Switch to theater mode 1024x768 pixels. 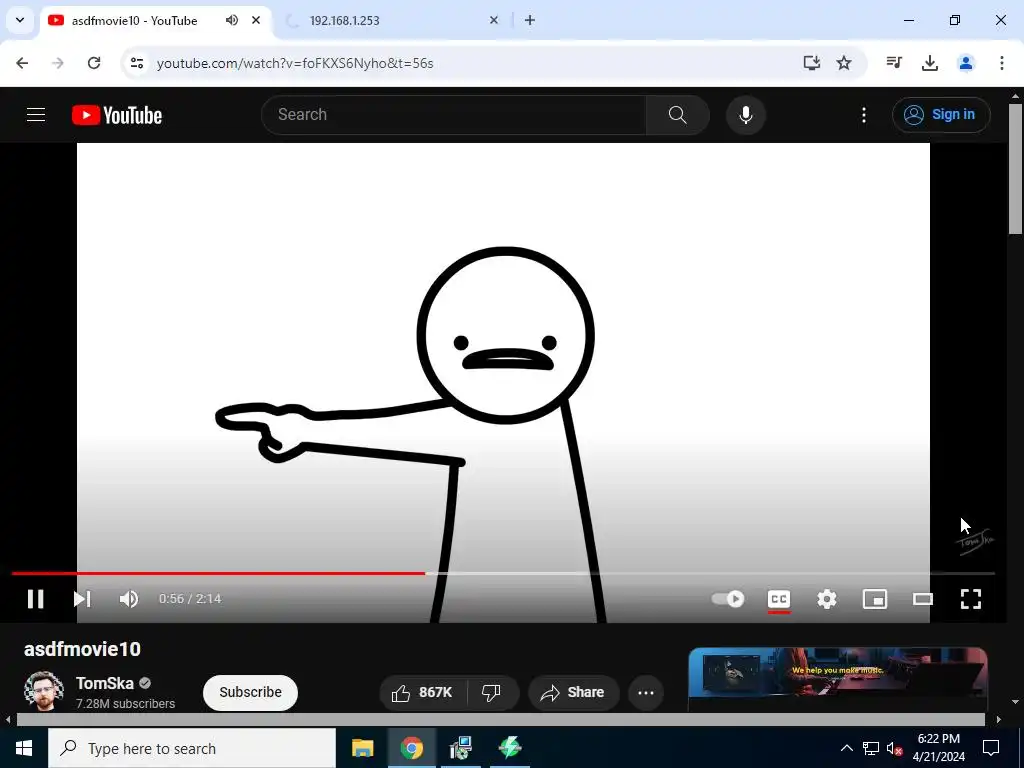pyautogui.click(x=923, y=599)
